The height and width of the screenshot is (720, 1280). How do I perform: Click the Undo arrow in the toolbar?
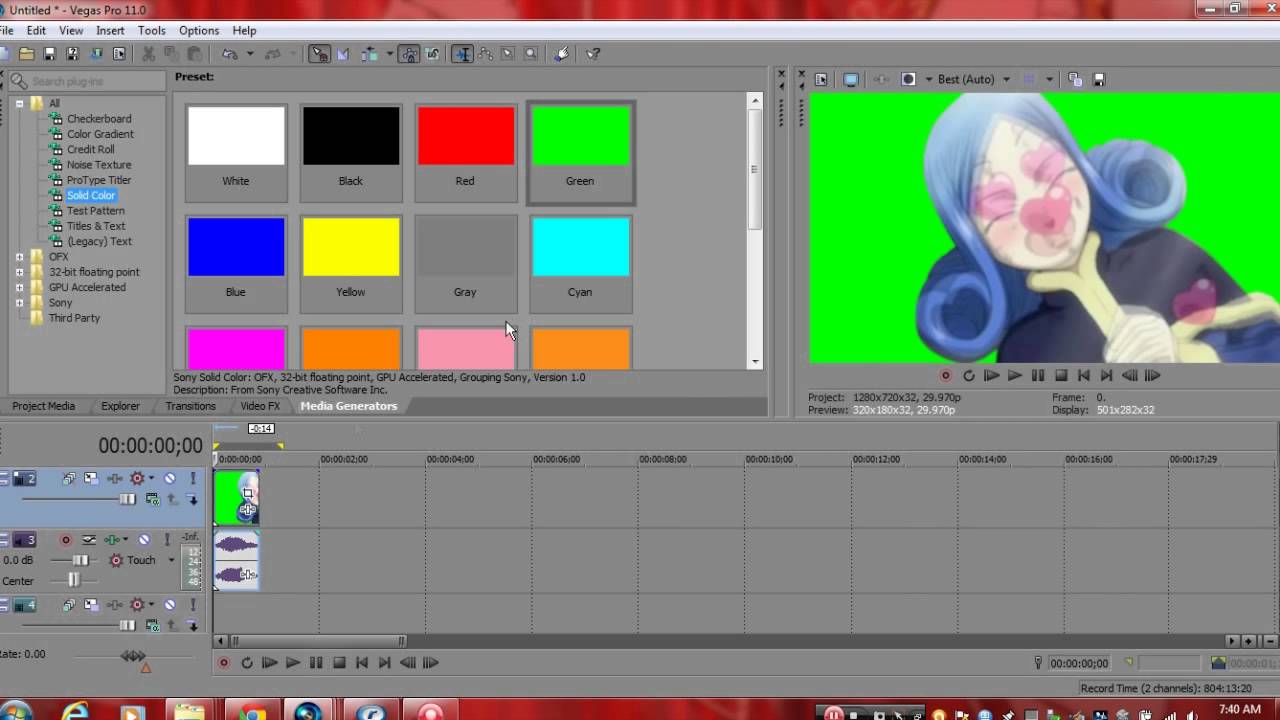[x=229, y=54]
